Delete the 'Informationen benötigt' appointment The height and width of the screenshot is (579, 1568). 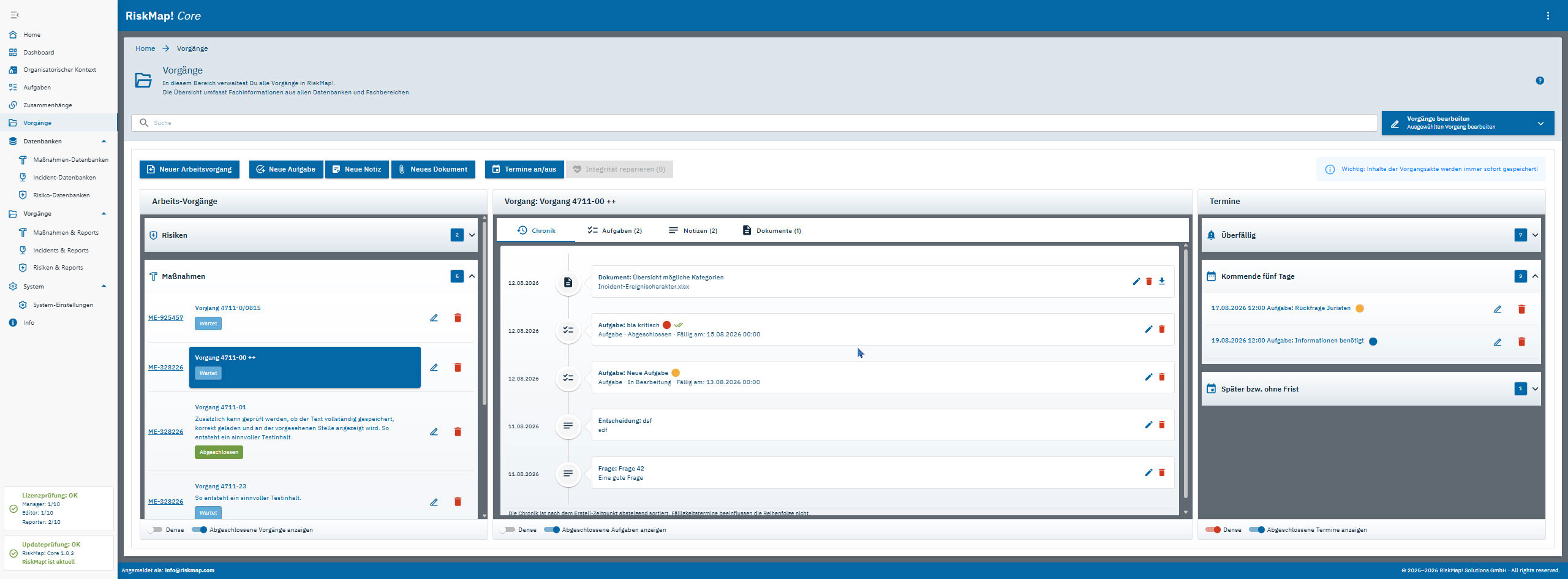[1521, 342]
